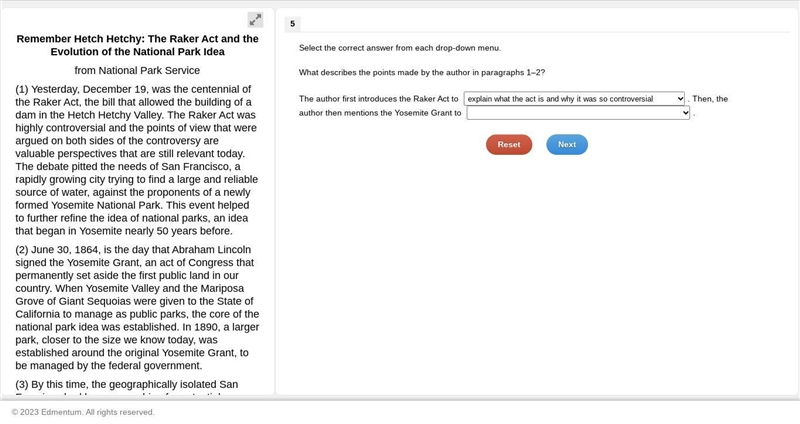
Task: Click "from National Park Service" byline
Action: click(x=137, y=70)
